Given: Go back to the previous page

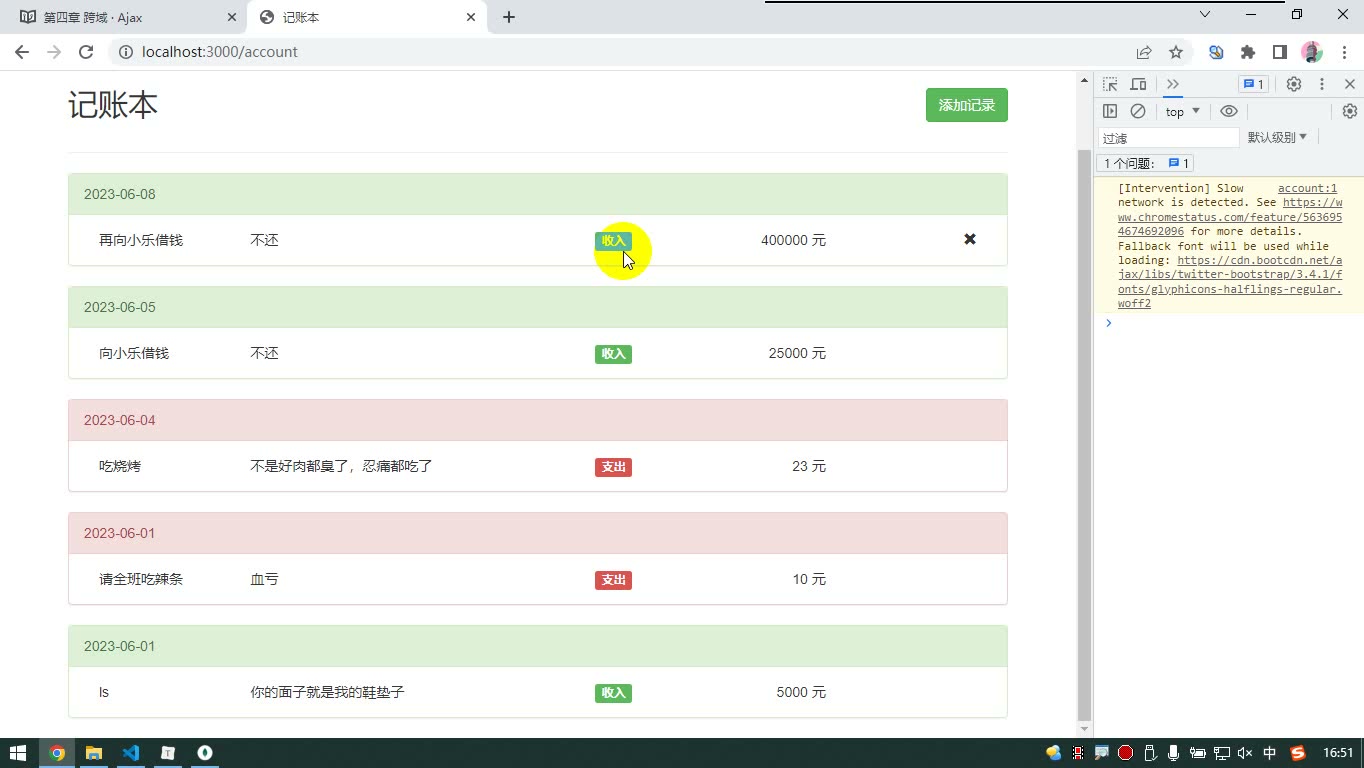Looking at the screenshot, I should pos(22,52).
